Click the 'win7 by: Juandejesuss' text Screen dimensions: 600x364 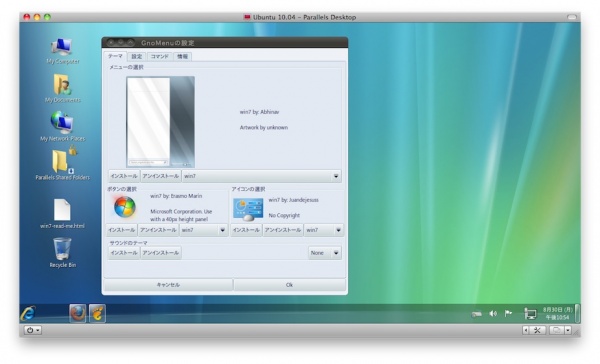point(293,200)
